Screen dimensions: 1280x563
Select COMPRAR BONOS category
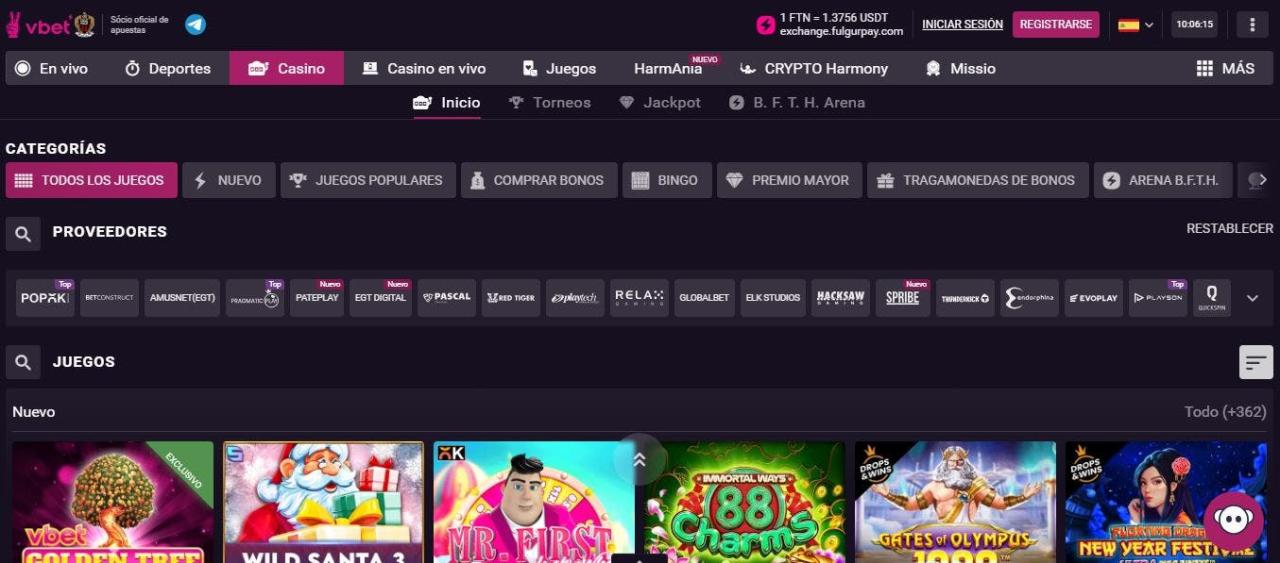click(539, 180)
